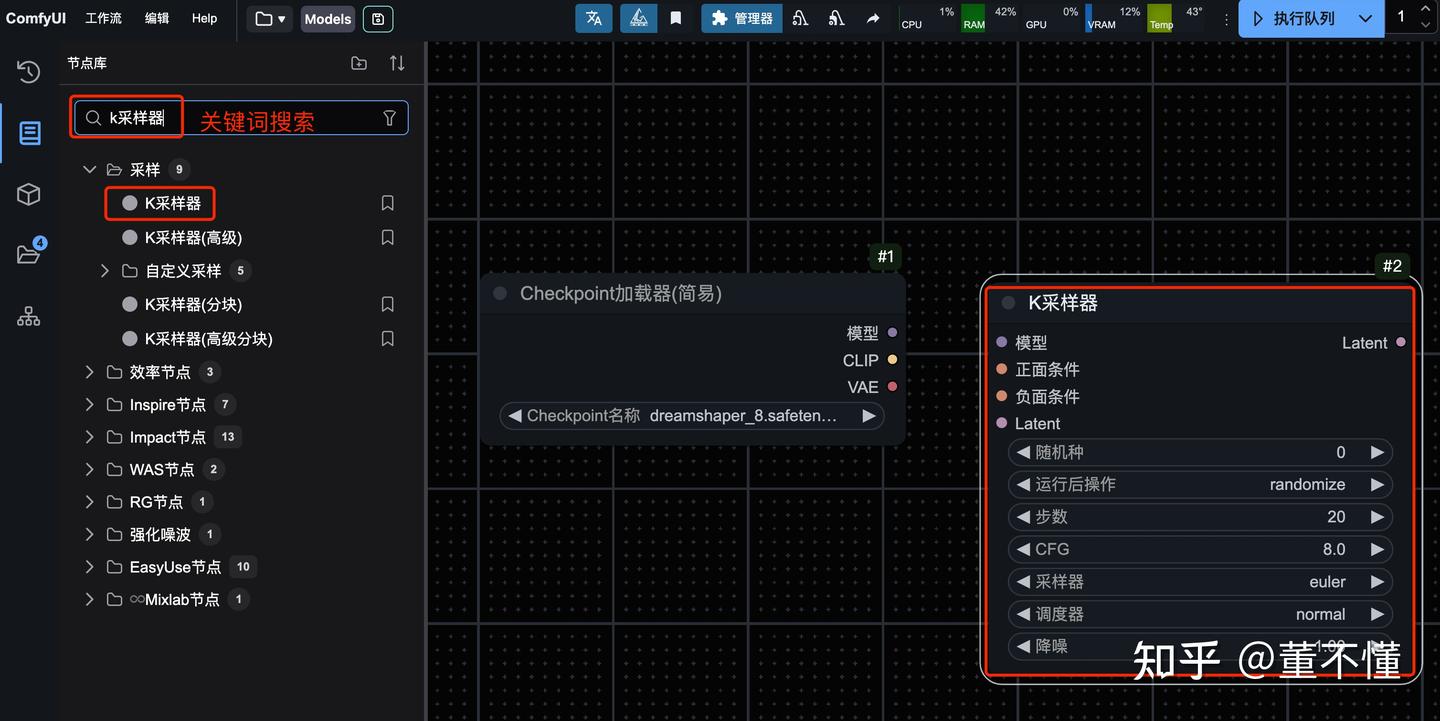Image resolution: width=1440 pixels, height=721 pixels.
Task: Increase the batch count stepper
Action: [1427, 10]
